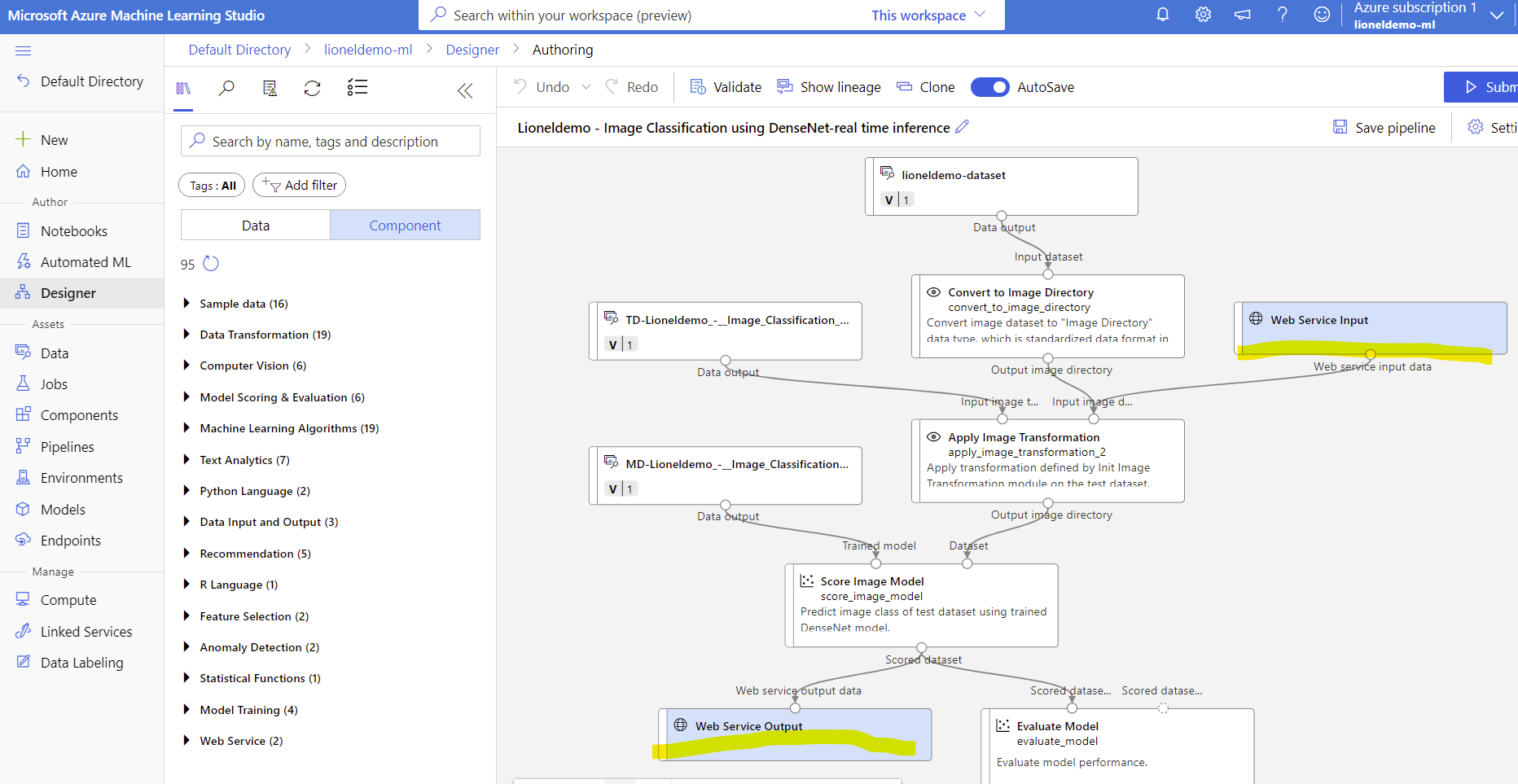Viewport: 1518px width, 784px height.
Task: Edit pipeline name with pencil icon
Action: 962,126
